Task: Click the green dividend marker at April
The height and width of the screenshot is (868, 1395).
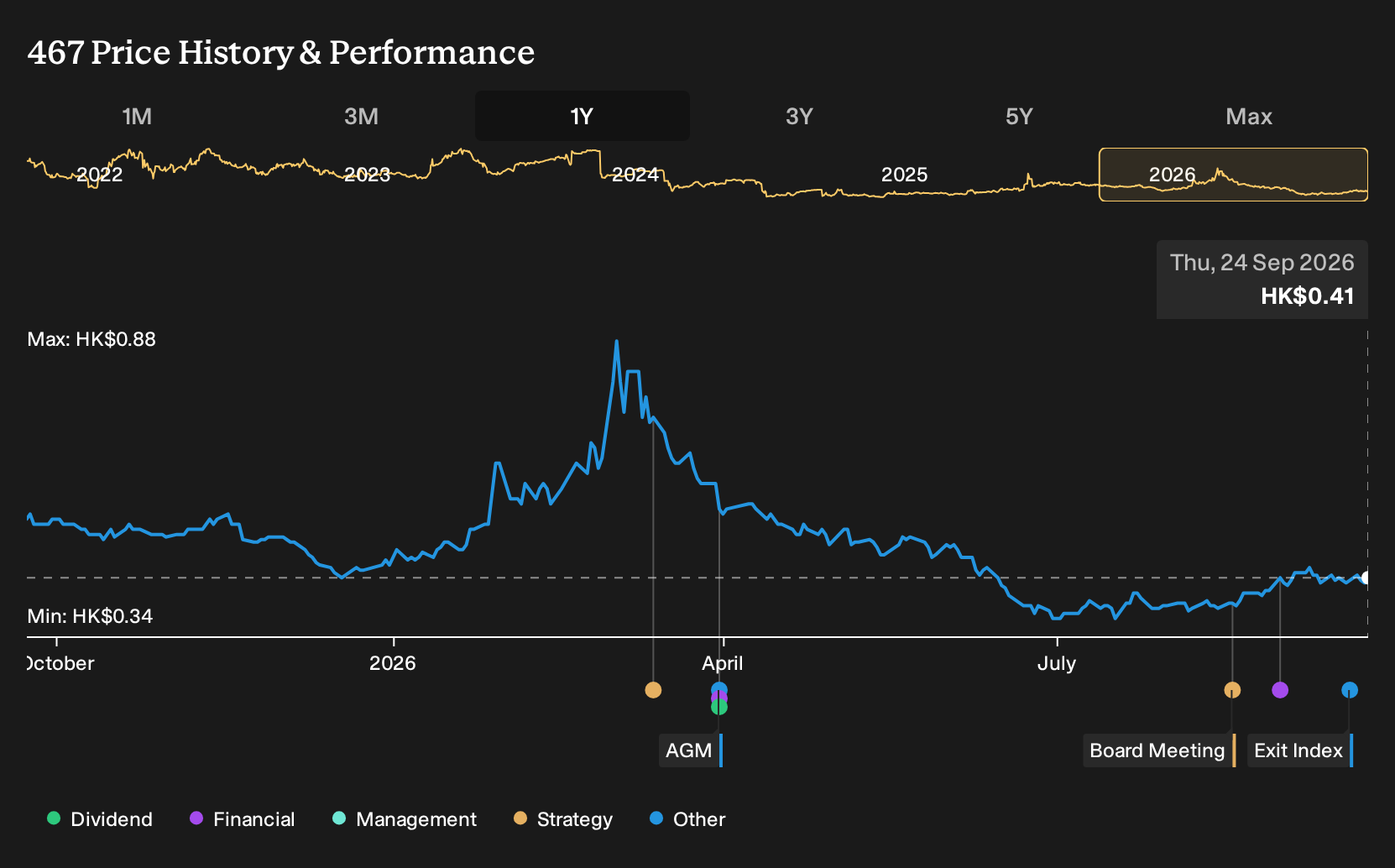Action: [x=719, y=708]
